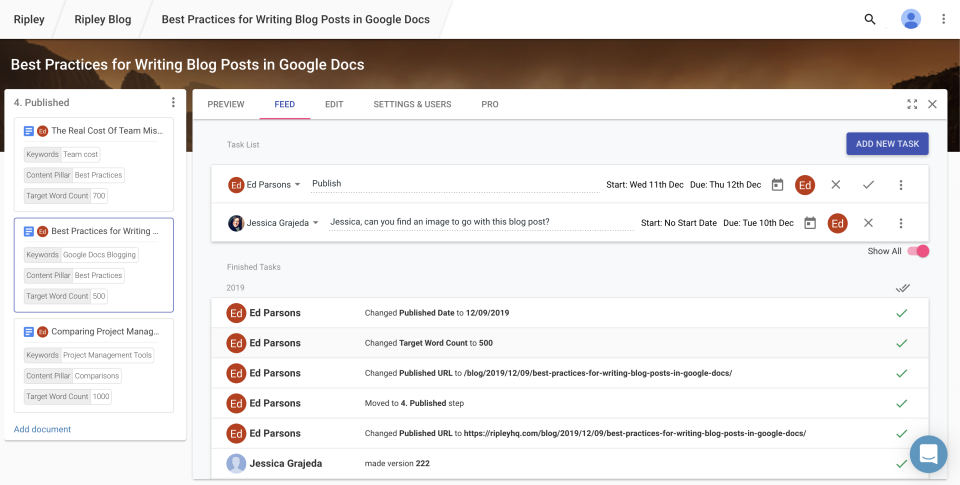Mark the Publish task as complete
Image resolution: width=960 pixels, height=485 pixels.
(868, 185)
